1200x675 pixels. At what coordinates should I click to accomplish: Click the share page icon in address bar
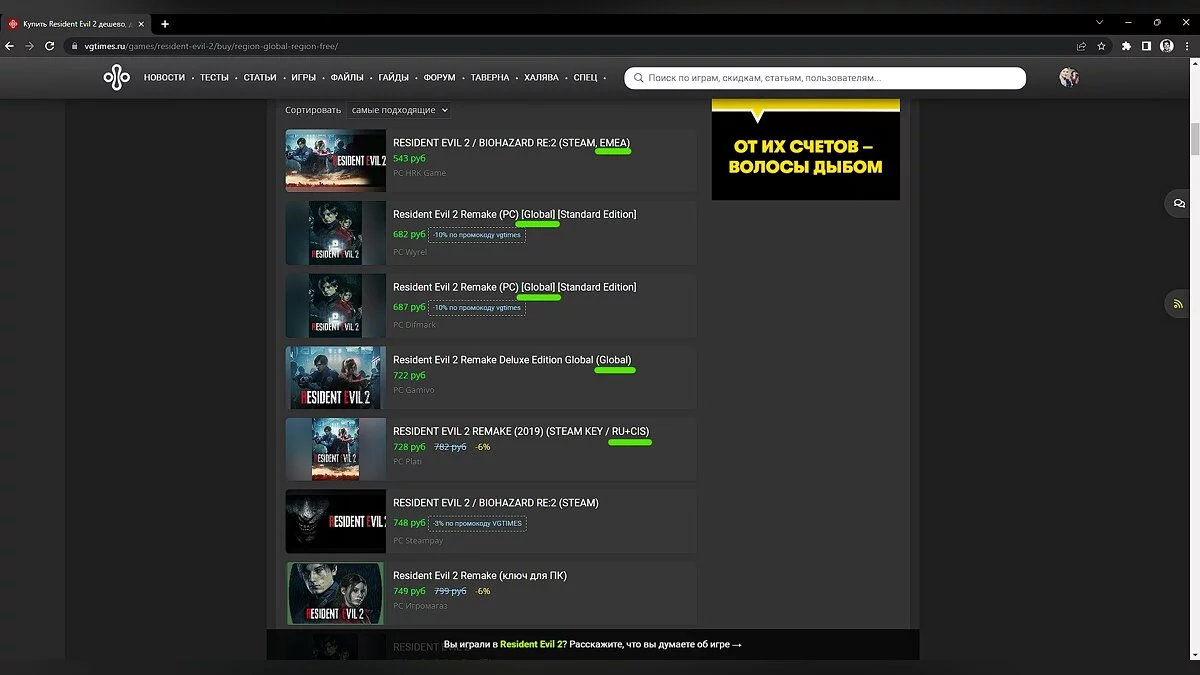point(1081,46)
